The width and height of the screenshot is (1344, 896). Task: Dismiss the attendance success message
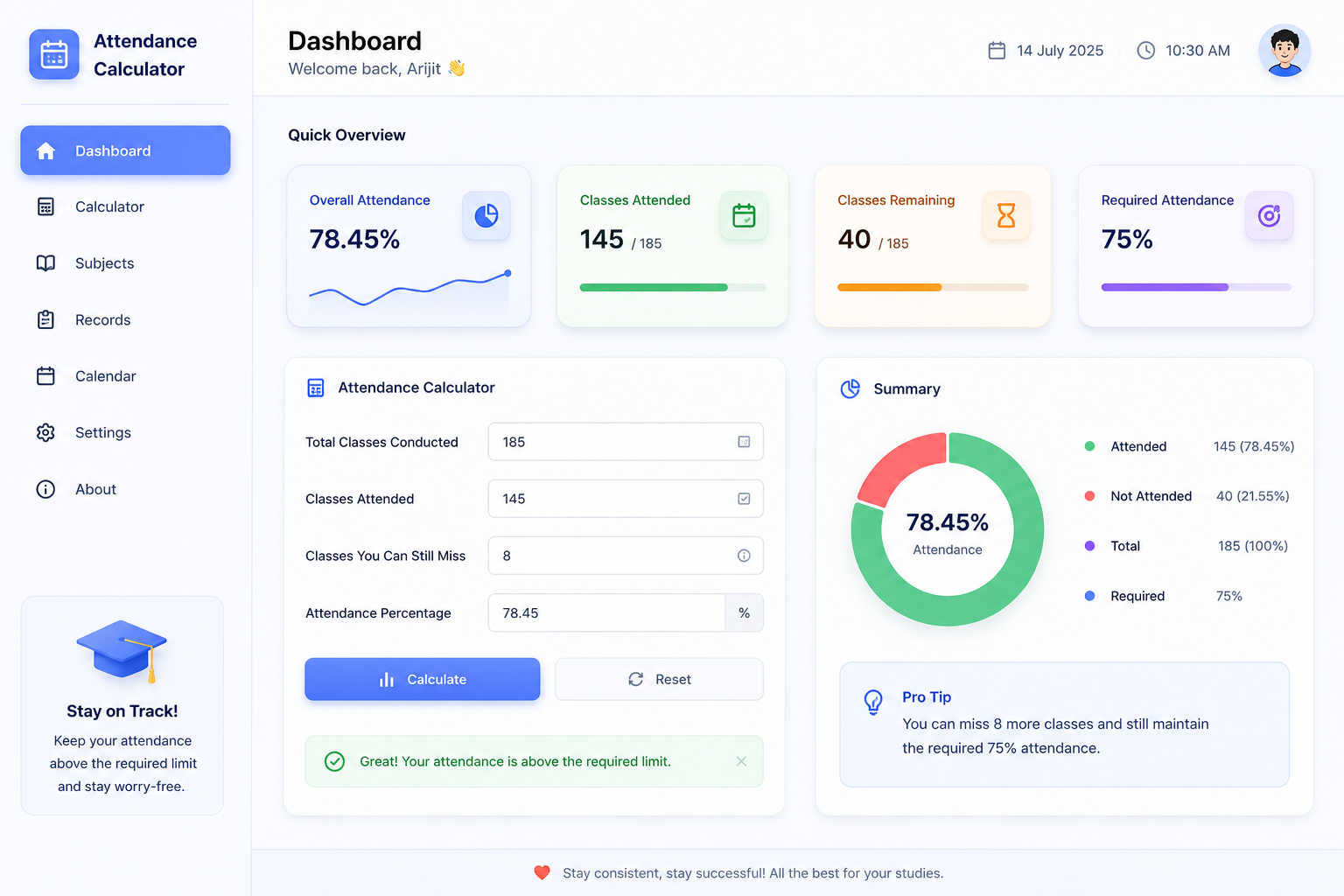coord(741,761)
